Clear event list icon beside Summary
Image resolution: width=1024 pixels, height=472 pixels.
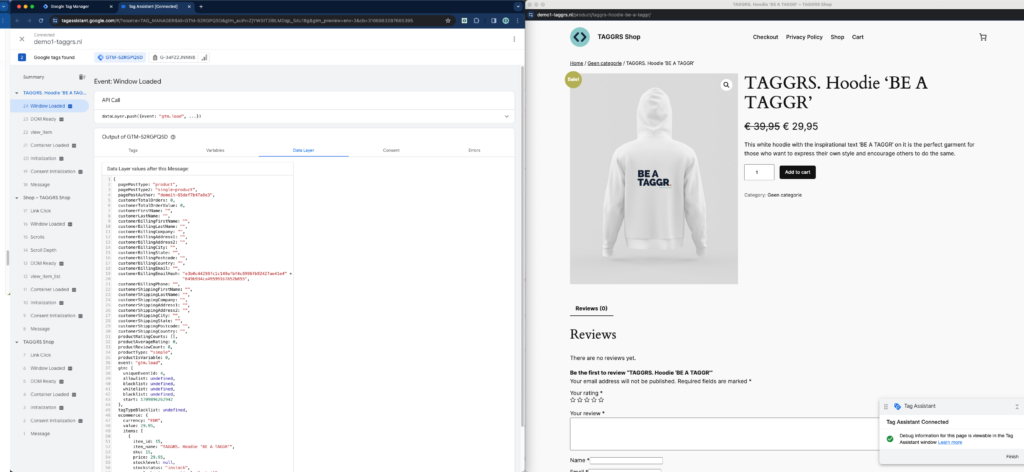pos(82,77)
